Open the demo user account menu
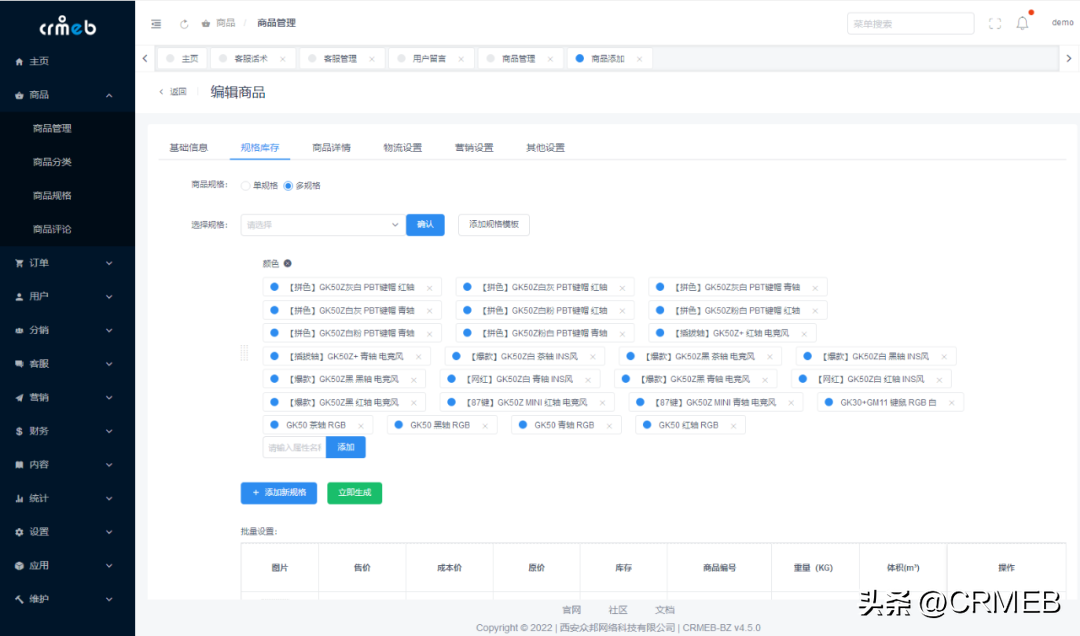The image size is (1080, 636). (x=1062, y=23)
